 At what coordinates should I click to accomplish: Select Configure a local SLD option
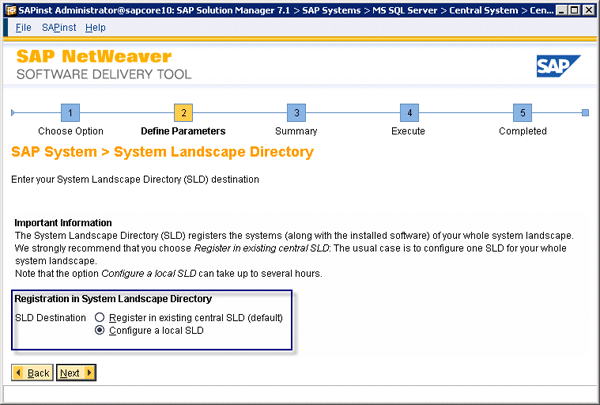100,331
